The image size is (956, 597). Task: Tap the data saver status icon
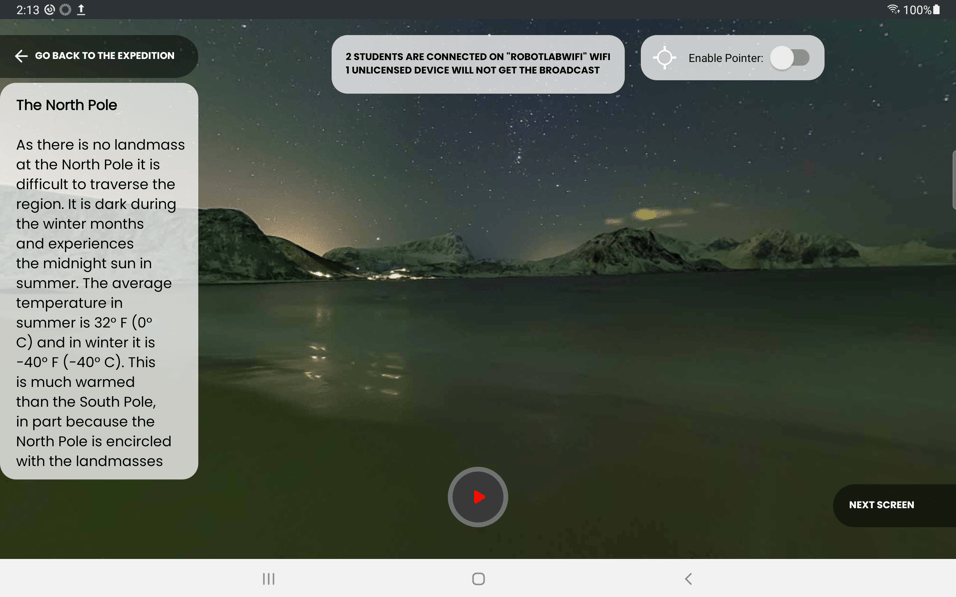pyautogui.click(x=49, y=9)
